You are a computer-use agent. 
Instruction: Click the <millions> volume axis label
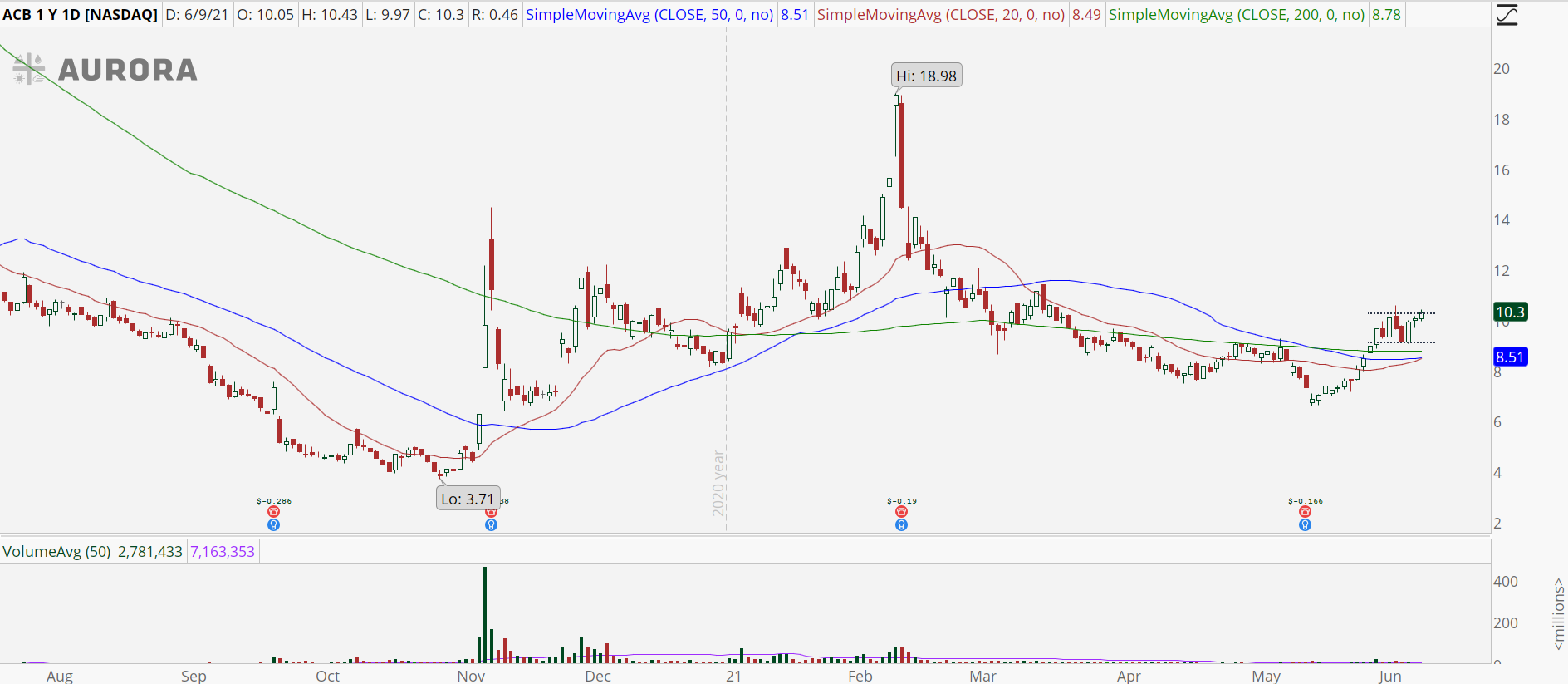(x=1558, y=614)
